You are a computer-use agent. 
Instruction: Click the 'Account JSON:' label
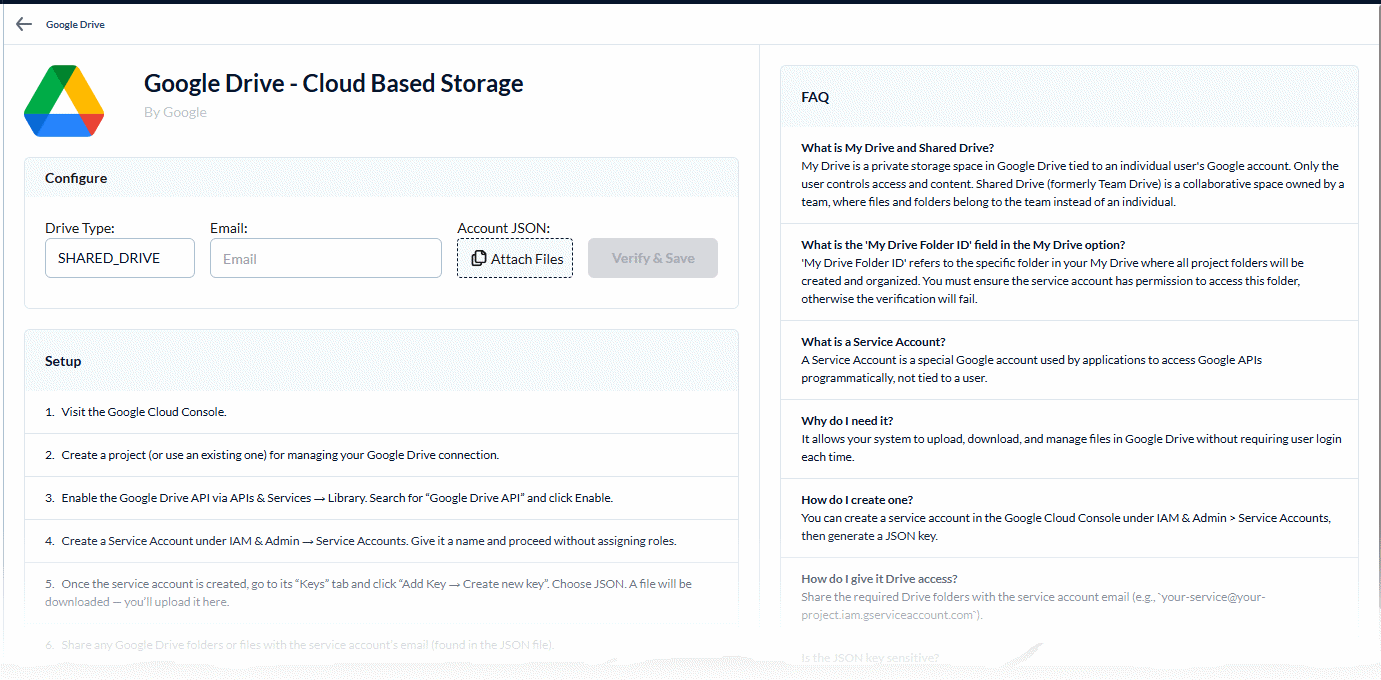tap(504, 228)
